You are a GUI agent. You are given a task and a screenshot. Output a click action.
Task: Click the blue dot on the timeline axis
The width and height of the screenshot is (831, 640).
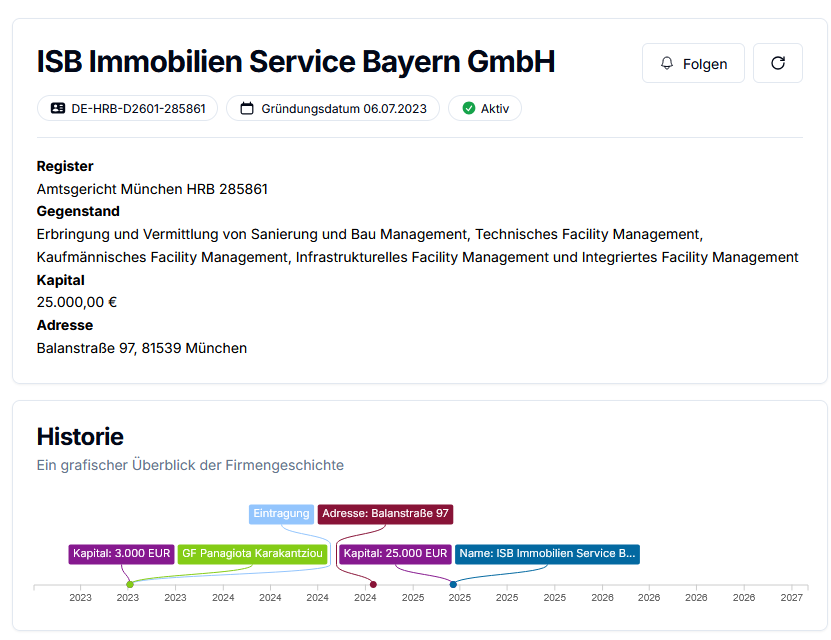pos(453,584)
